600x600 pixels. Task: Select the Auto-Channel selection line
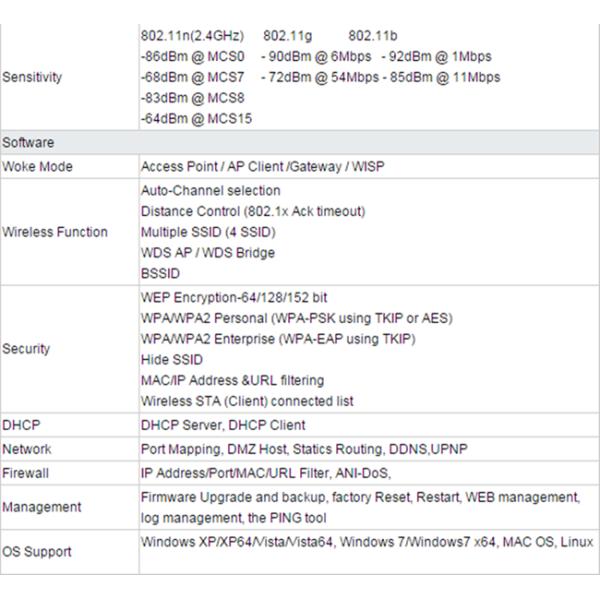click(211, 190)
